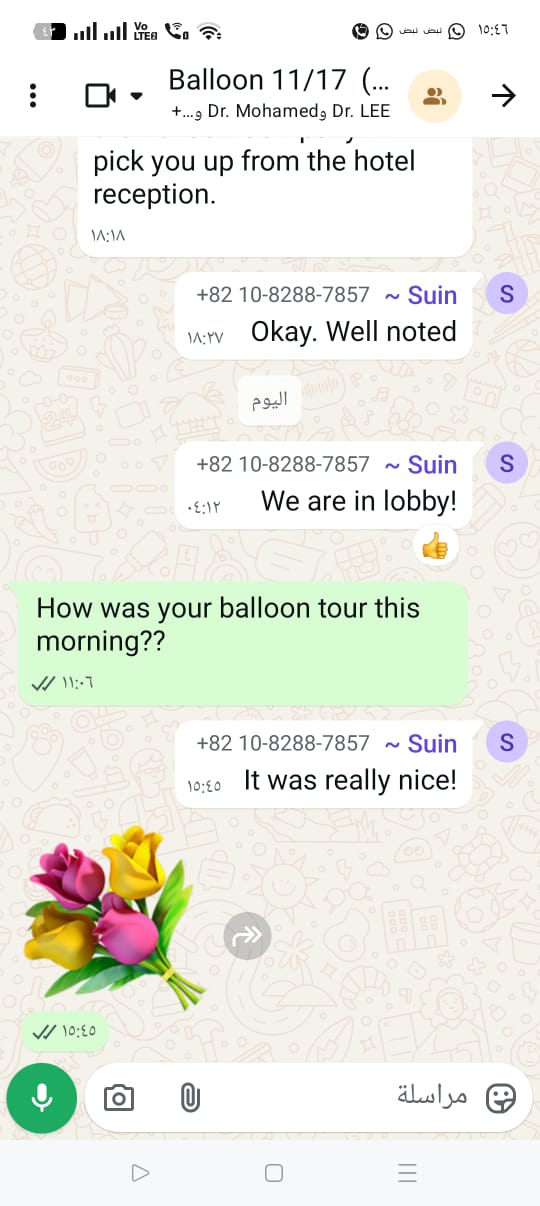Tap the group members avatar icon
This screenshot has width=540, height=1206.
click(435, 96)
